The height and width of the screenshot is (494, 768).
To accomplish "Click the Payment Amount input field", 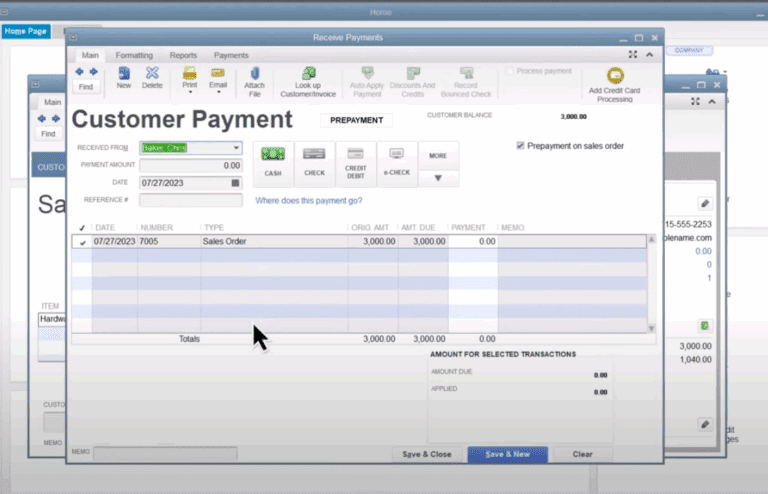I will (191, 165).
